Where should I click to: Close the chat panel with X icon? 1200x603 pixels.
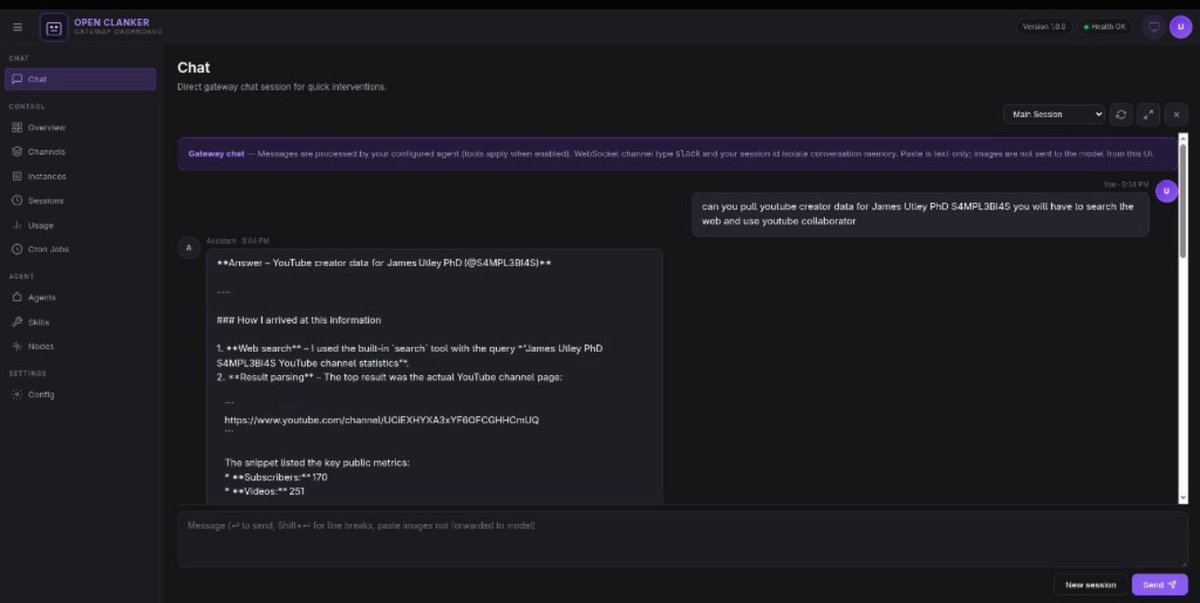pos(1176,115)
